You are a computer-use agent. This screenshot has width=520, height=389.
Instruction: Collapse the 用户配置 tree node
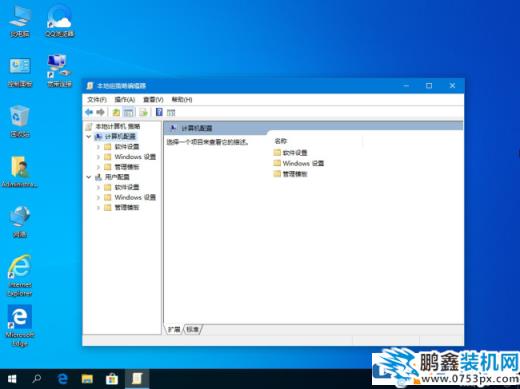coord(89,177)
